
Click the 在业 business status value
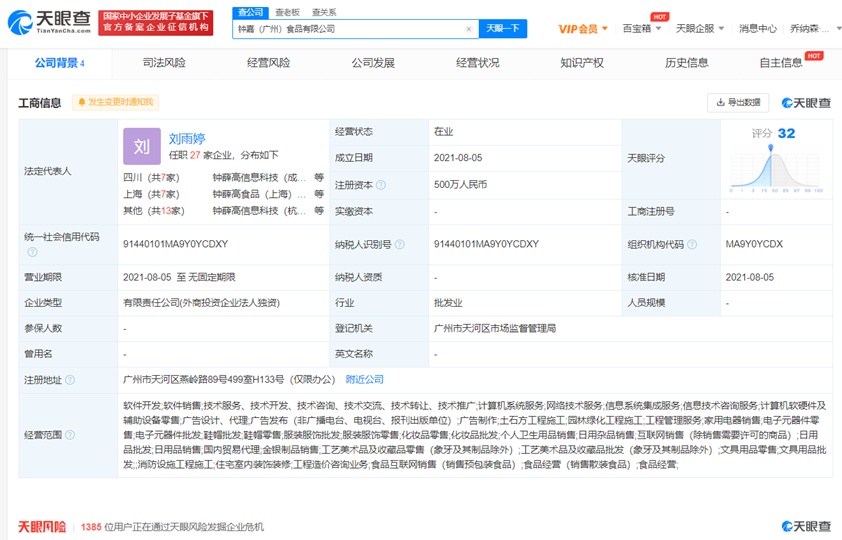tap(444, 132)
